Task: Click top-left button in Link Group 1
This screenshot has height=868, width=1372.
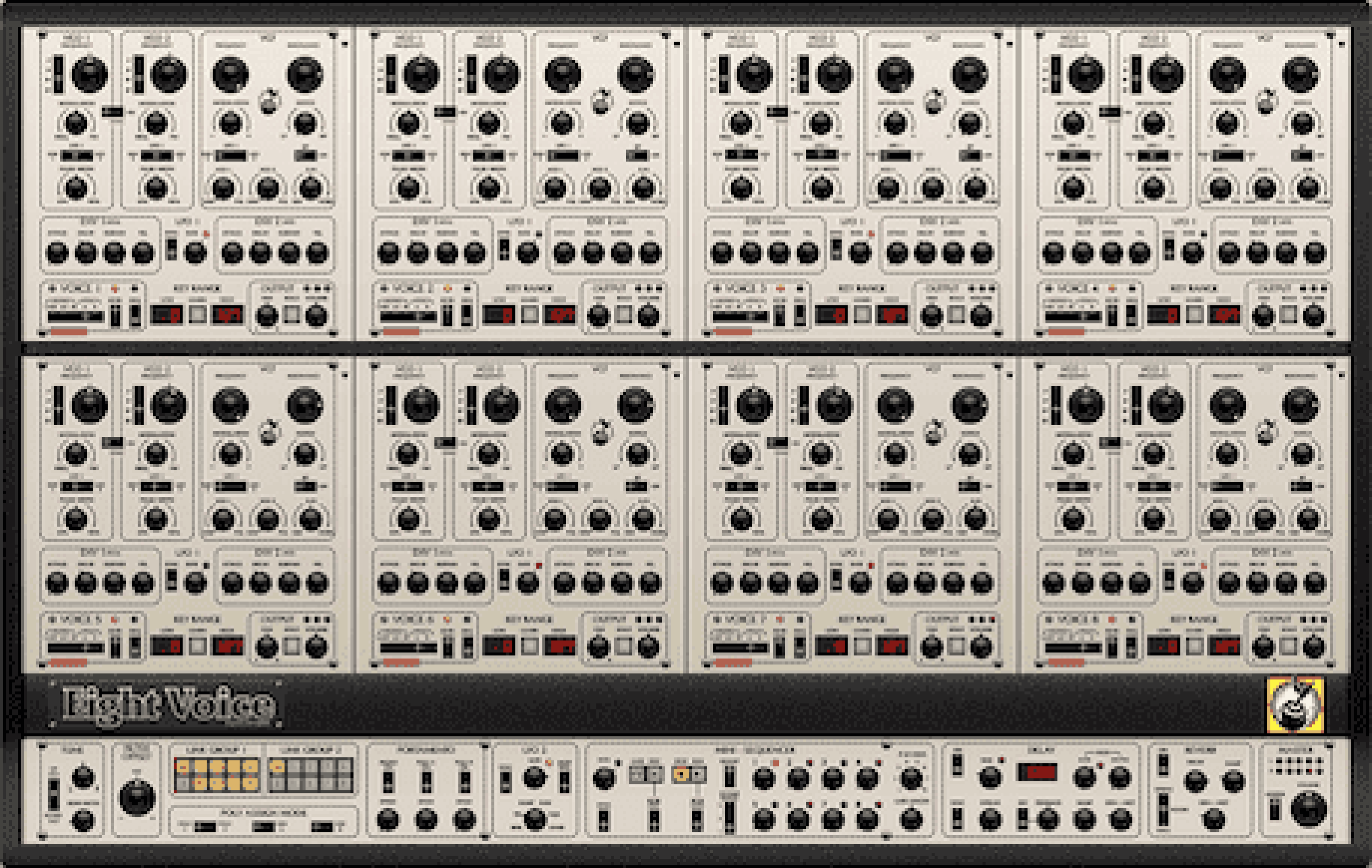Action: (182, 767)
